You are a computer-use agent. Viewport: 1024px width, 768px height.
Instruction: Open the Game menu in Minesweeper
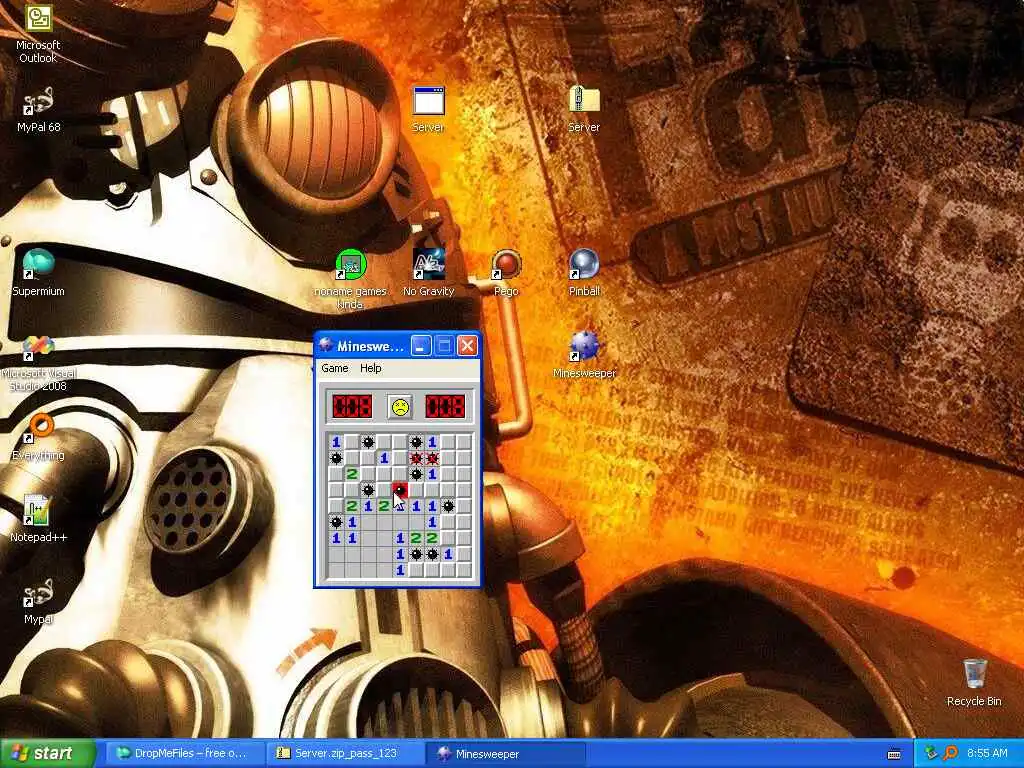click(334, 368)
